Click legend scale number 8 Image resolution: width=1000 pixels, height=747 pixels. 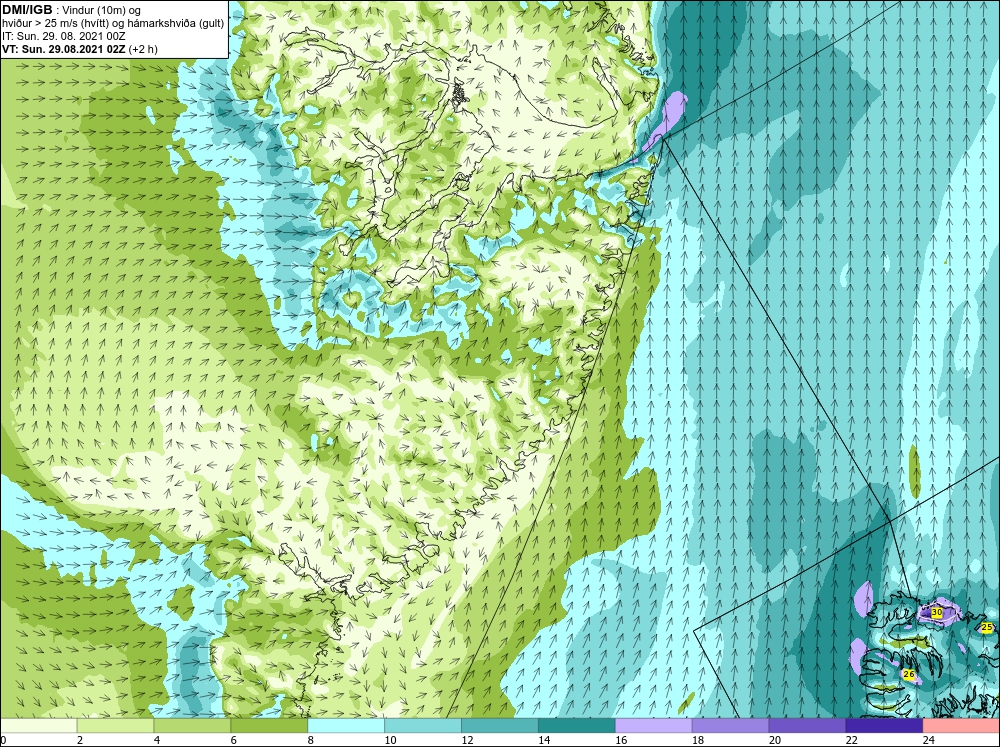pyautogui.click(x=311, y=740)
